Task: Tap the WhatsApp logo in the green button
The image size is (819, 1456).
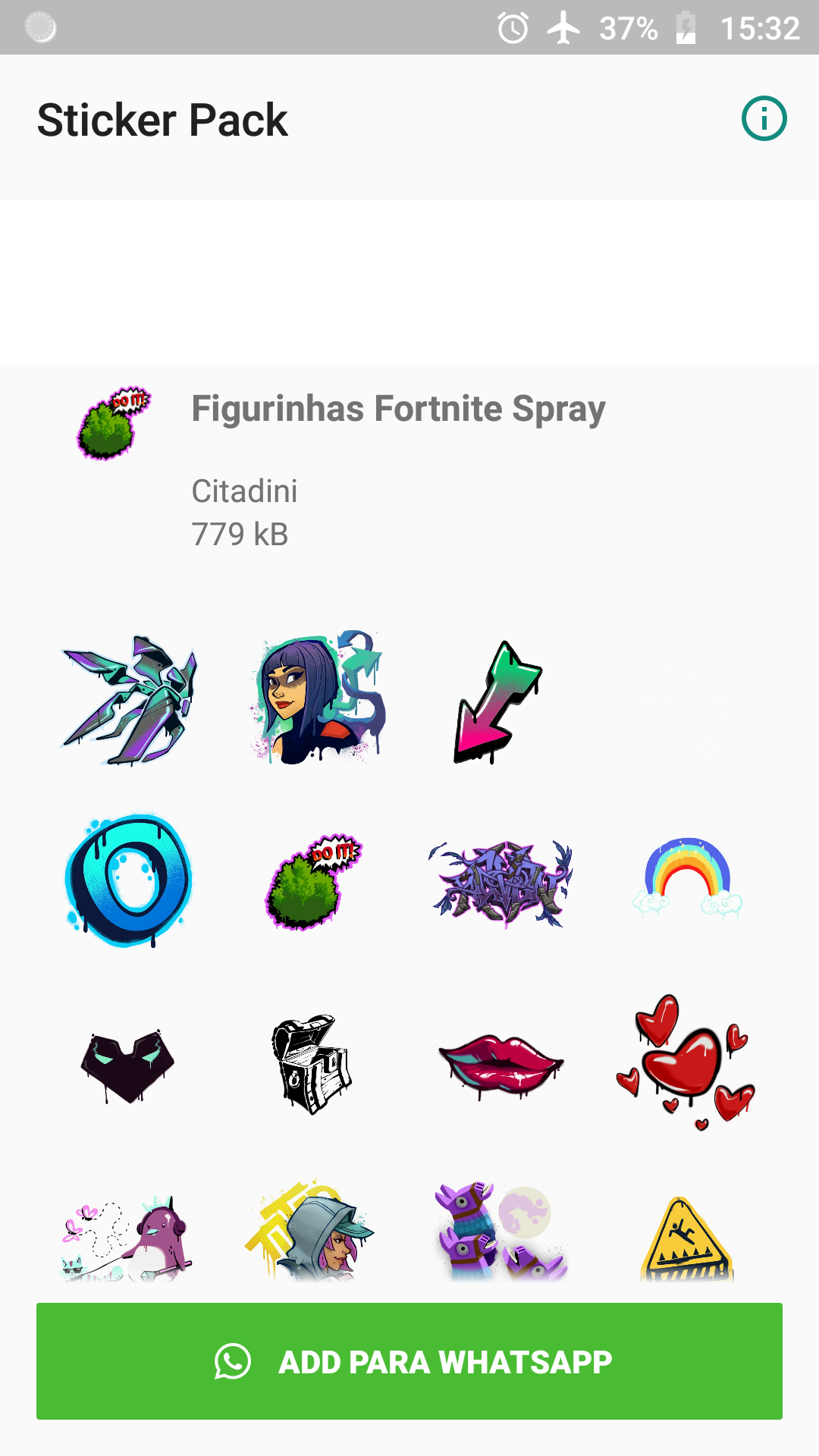Action: coord(233,1361)
